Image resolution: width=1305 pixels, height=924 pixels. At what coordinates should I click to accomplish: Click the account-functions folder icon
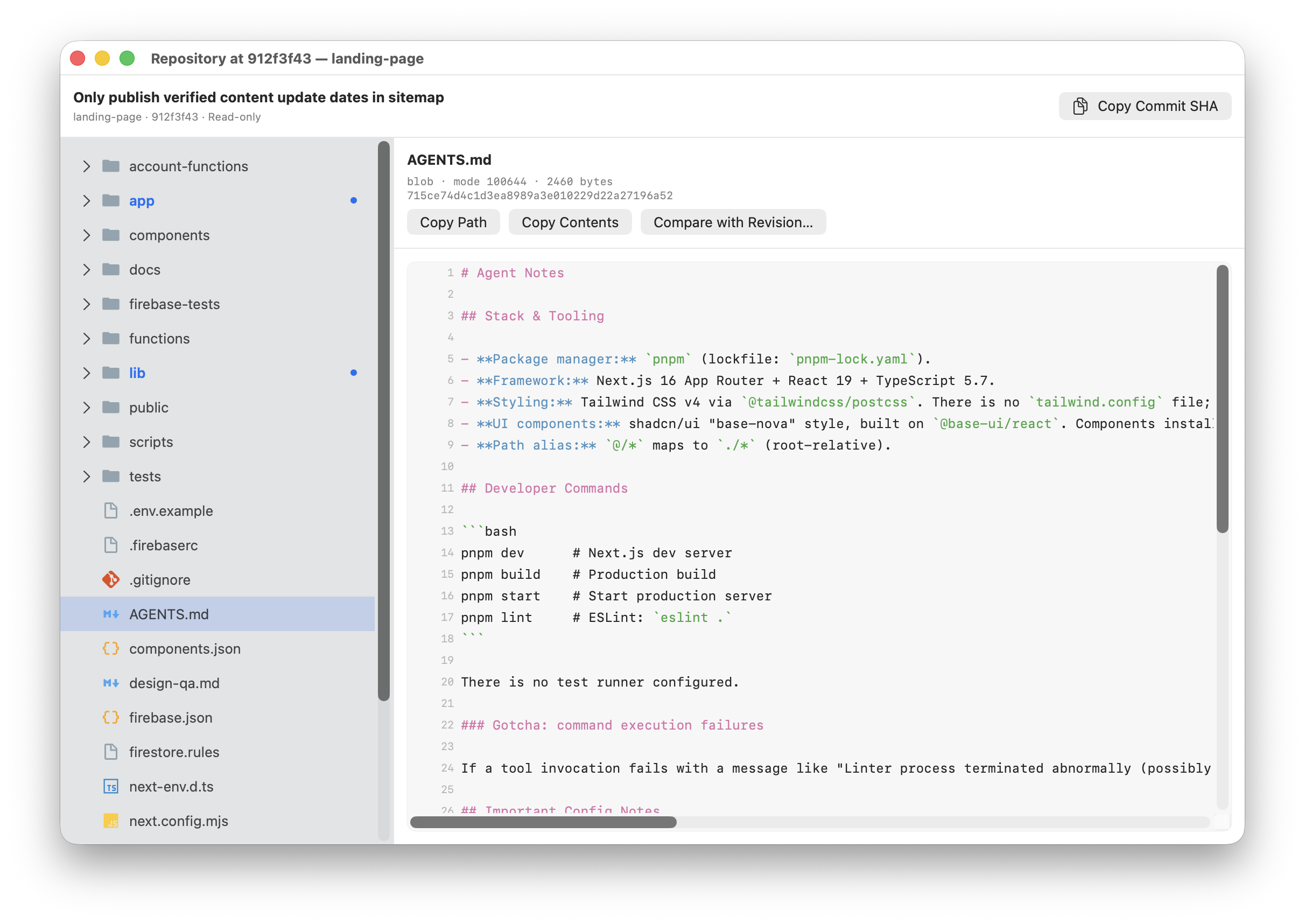point(111,166)
